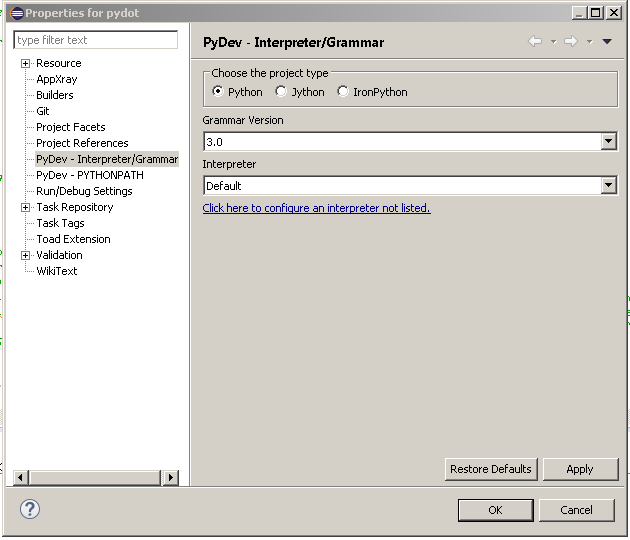The width and height of the screenshot is (630, 540).
Task: Open the Toad Extension page
Action: click(74, 239)
